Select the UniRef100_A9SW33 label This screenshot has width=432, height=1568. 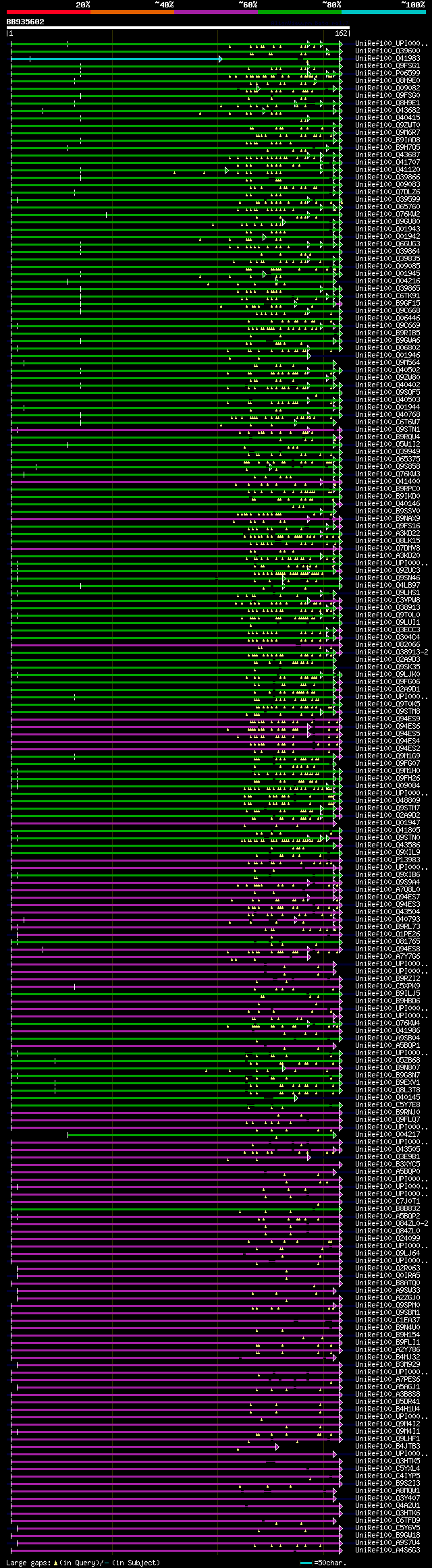coord(387,1291)
